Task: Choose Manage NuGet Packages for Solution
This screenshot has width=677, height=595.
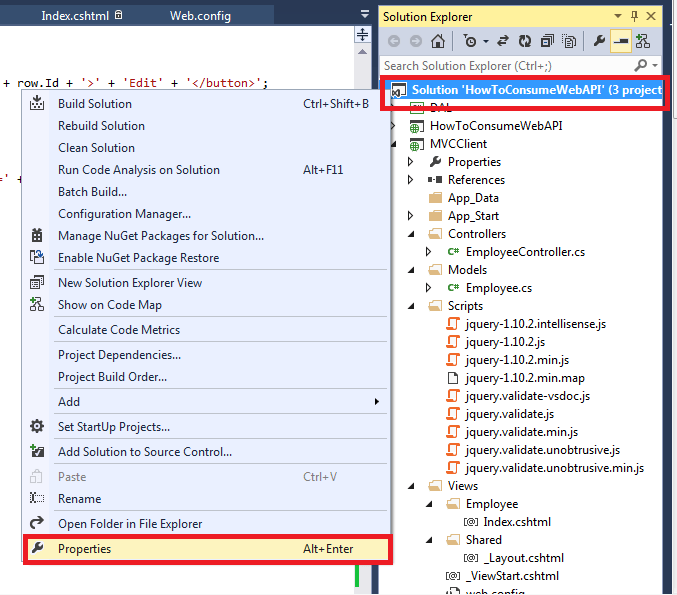Action: (x=206, y=236)
